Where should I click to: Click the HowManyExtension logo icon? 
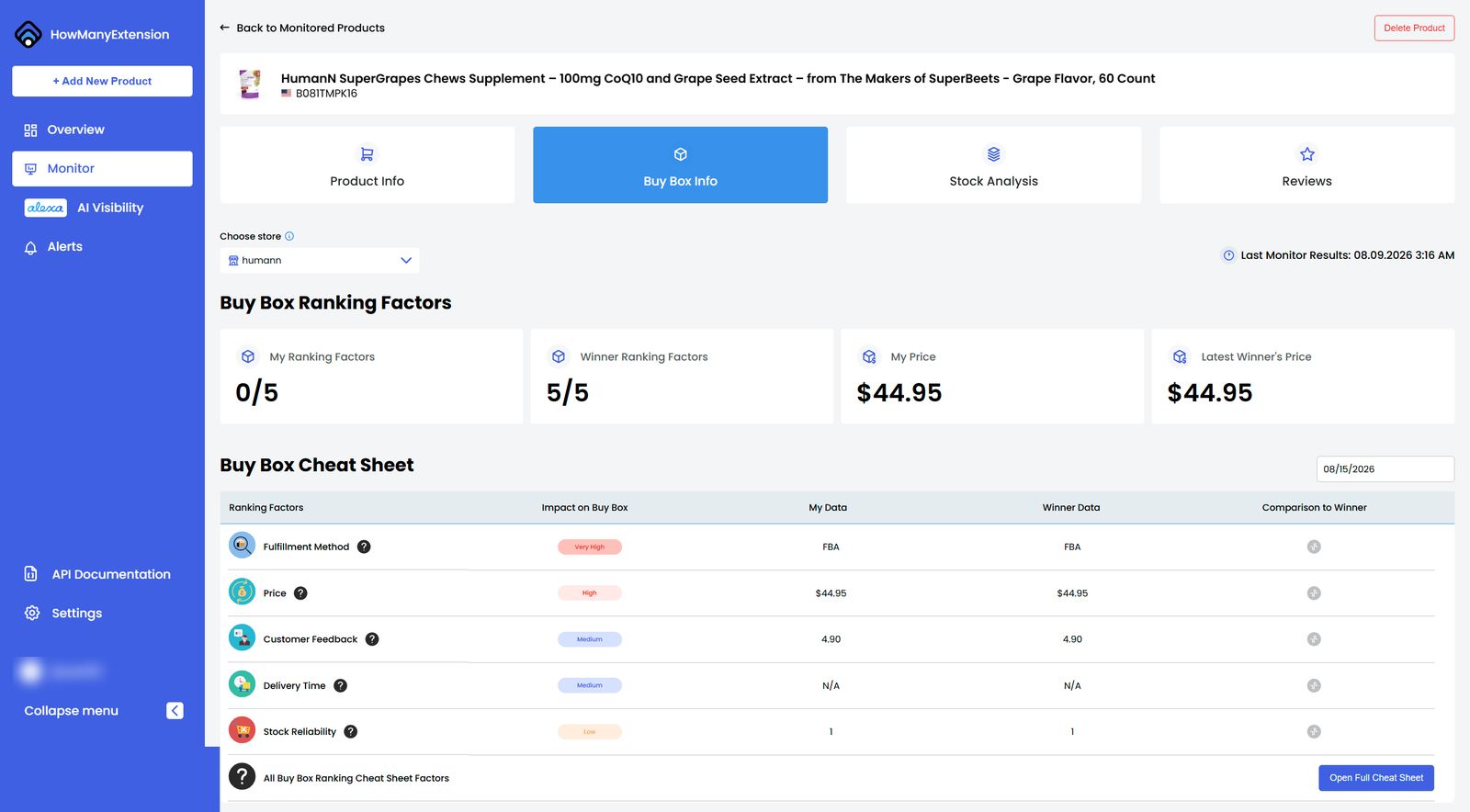pyautogui.click(x=28, y=34)
